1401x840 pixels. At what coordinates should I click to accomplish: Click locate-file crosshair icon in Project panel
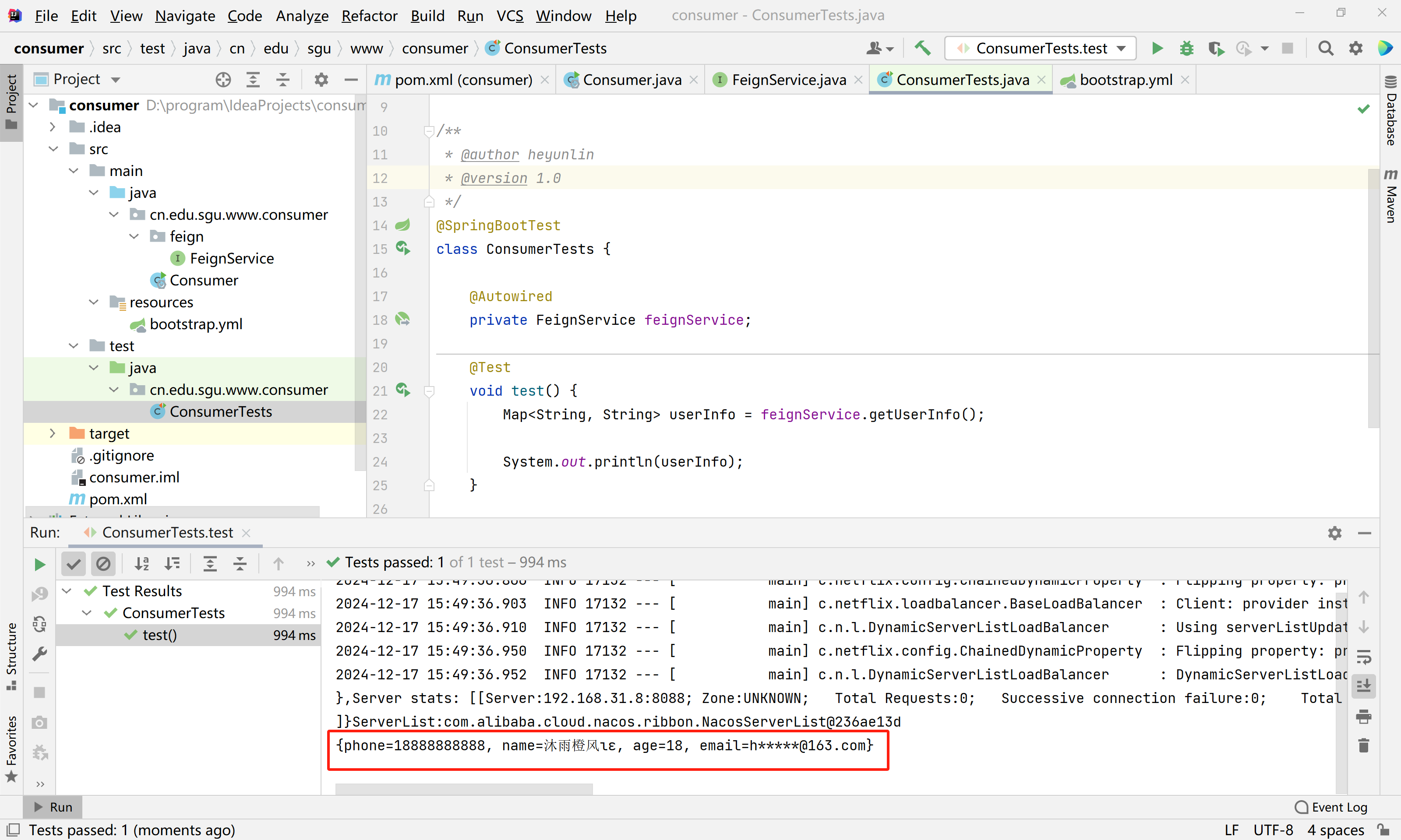coord(223,80)
